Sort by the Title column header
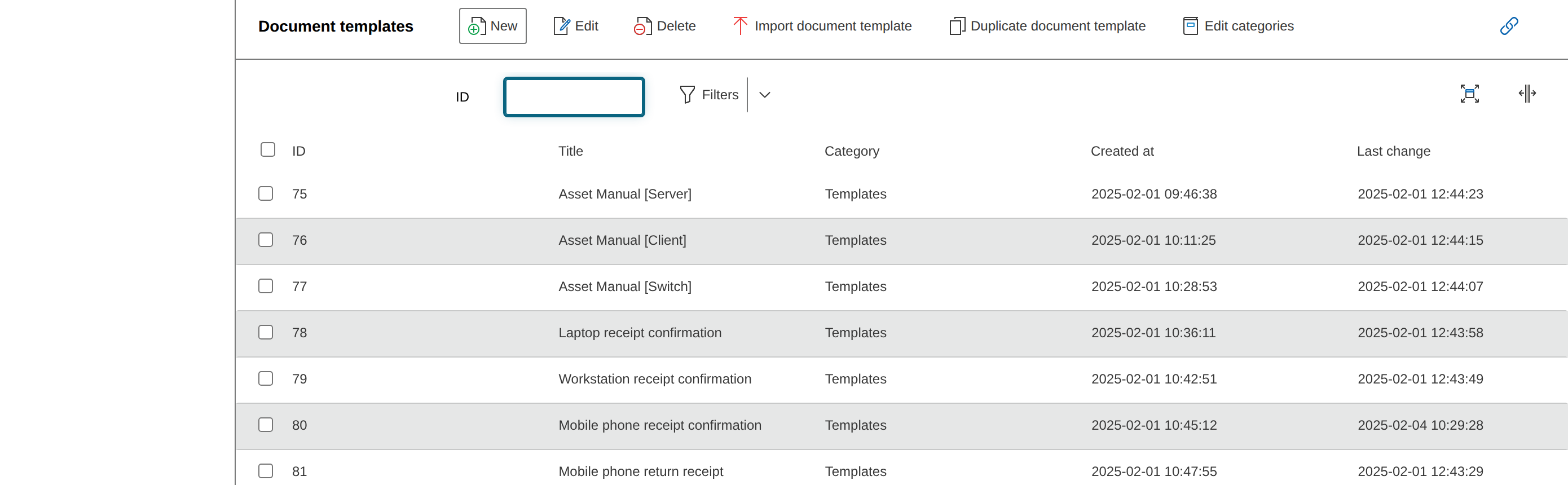This screenshot has height=485, width=1568. 570,151
